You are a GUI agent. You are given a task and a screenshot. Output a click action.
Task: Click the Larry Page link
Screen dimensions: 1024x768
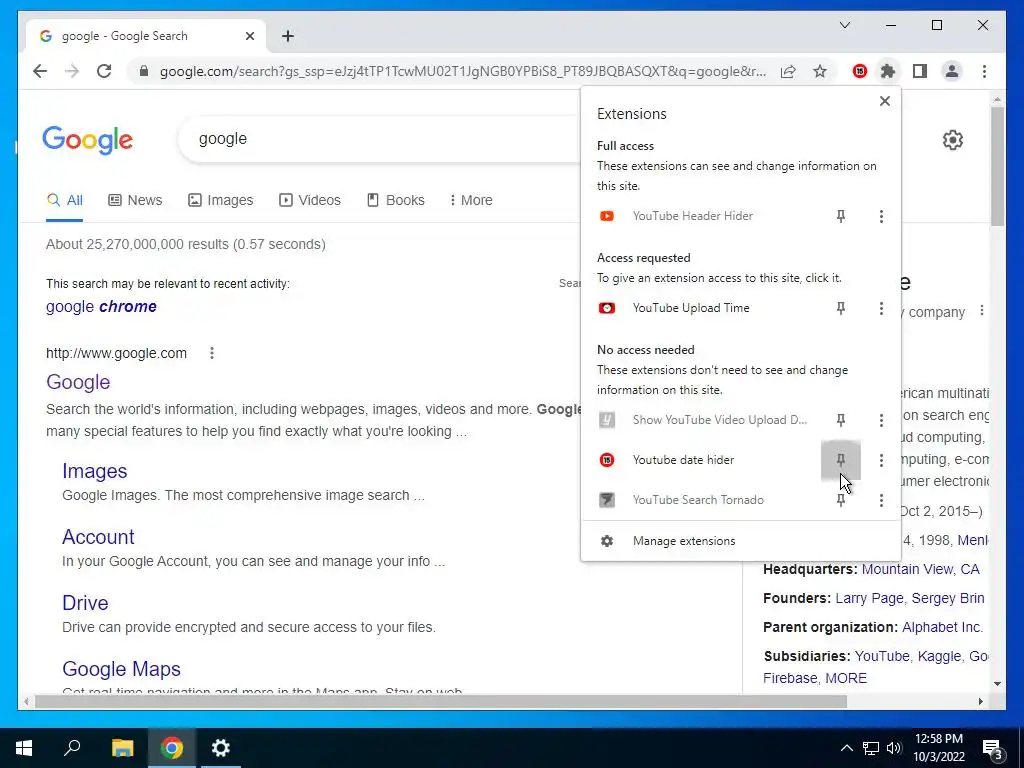click(869, 598)
